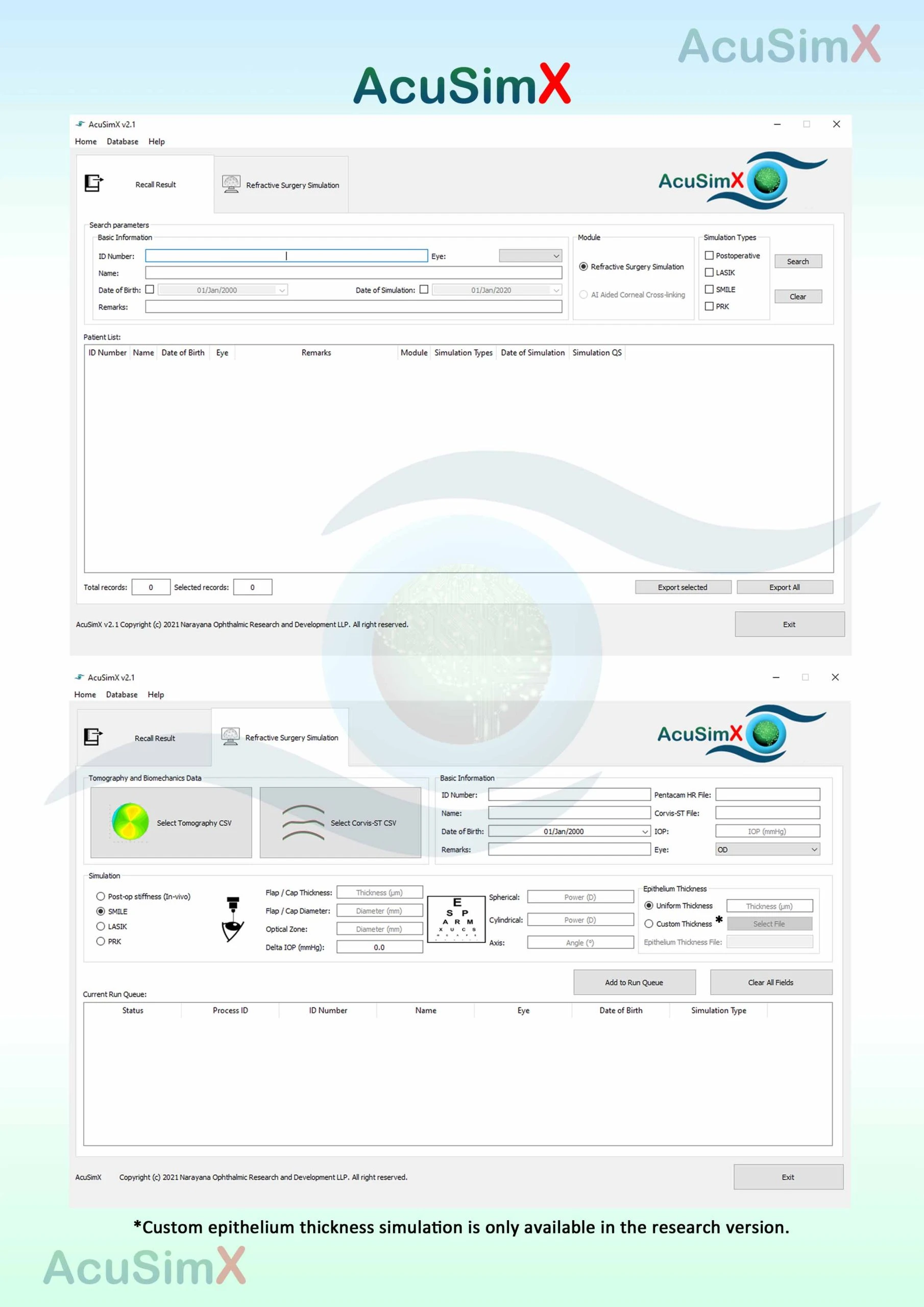
Task: Click the tomography map icon on Select Tomography CSV
Action: click(130, 822)
